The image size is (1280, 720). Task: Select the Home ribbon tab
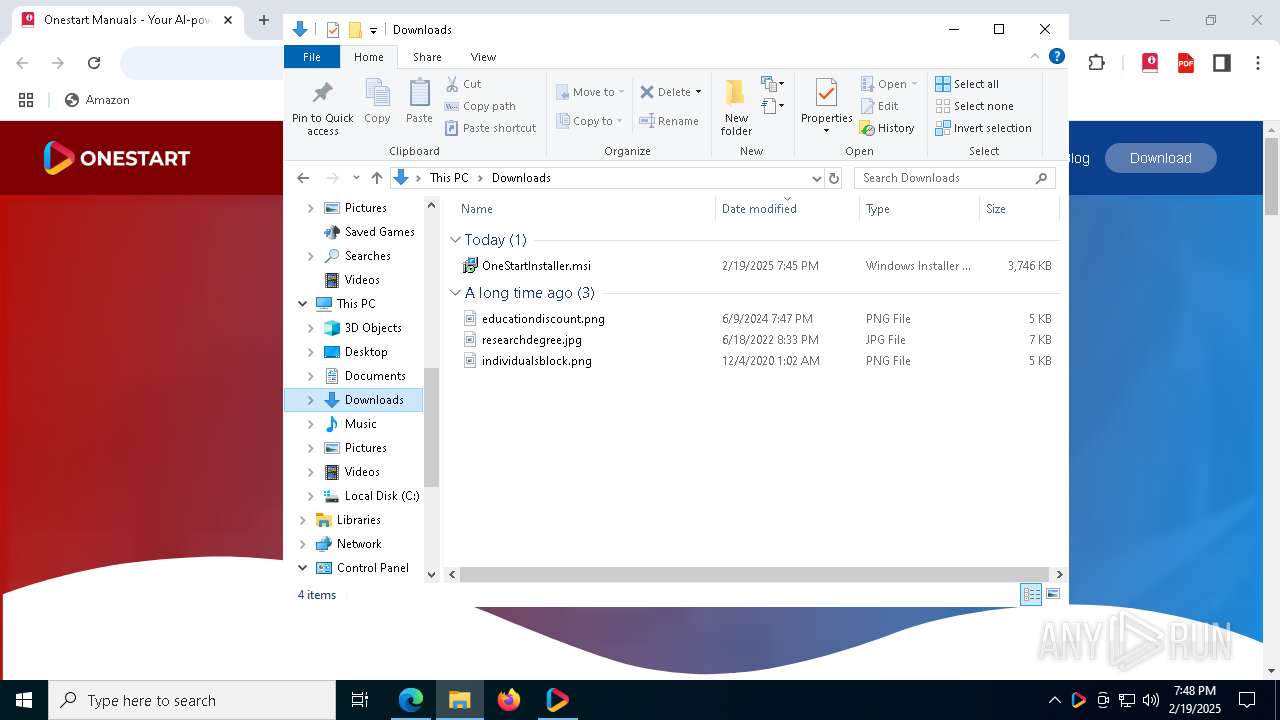coord(368,57)
